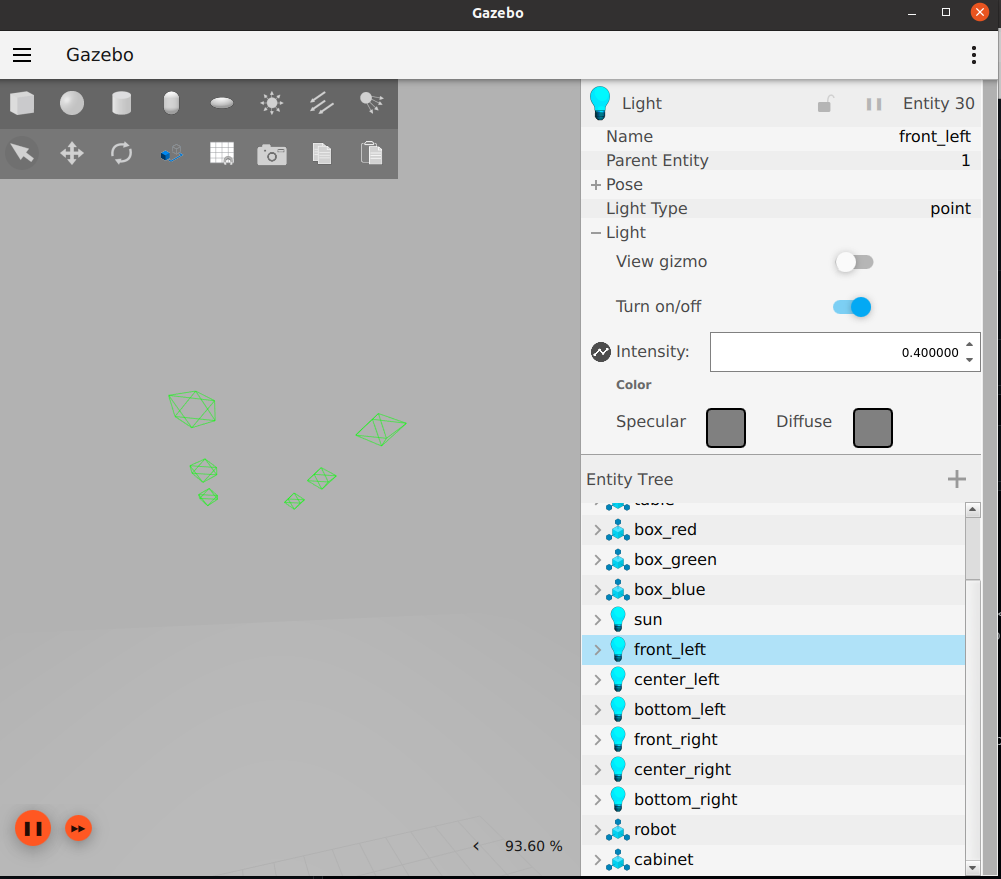
Task: Activate the translate mode tool
Action: 72,153
